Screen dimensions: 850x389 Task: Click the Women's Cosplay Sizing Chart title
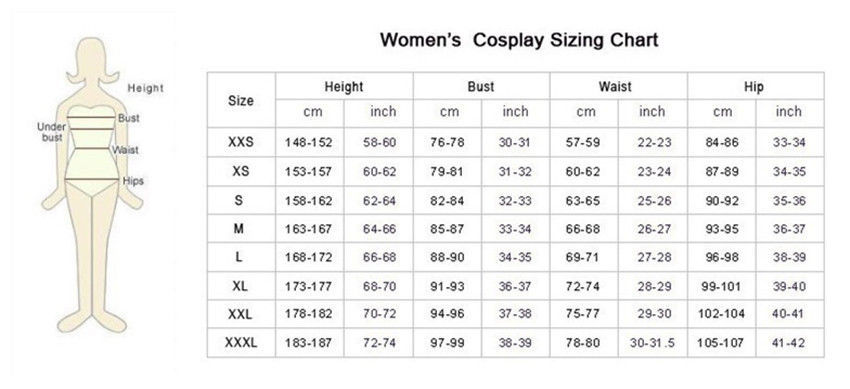(519, 40)
